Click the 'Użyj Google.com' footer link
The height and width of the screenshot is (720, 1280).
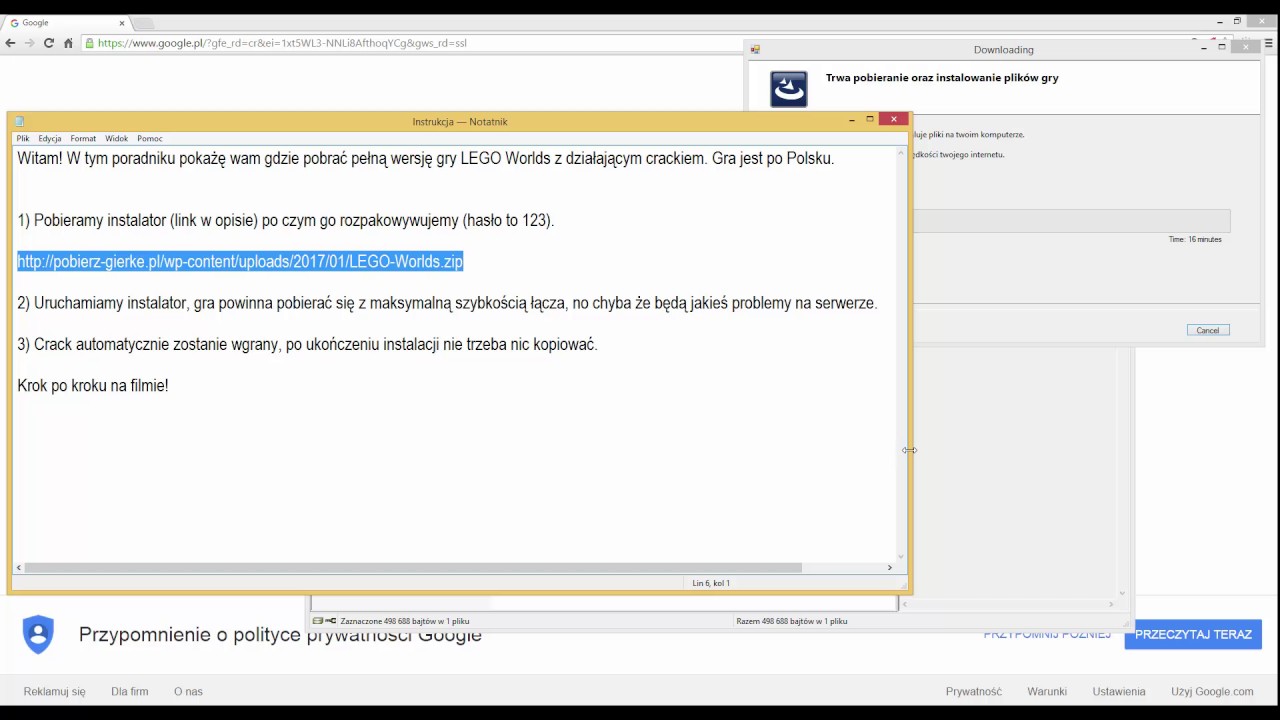pos(1212,691)
